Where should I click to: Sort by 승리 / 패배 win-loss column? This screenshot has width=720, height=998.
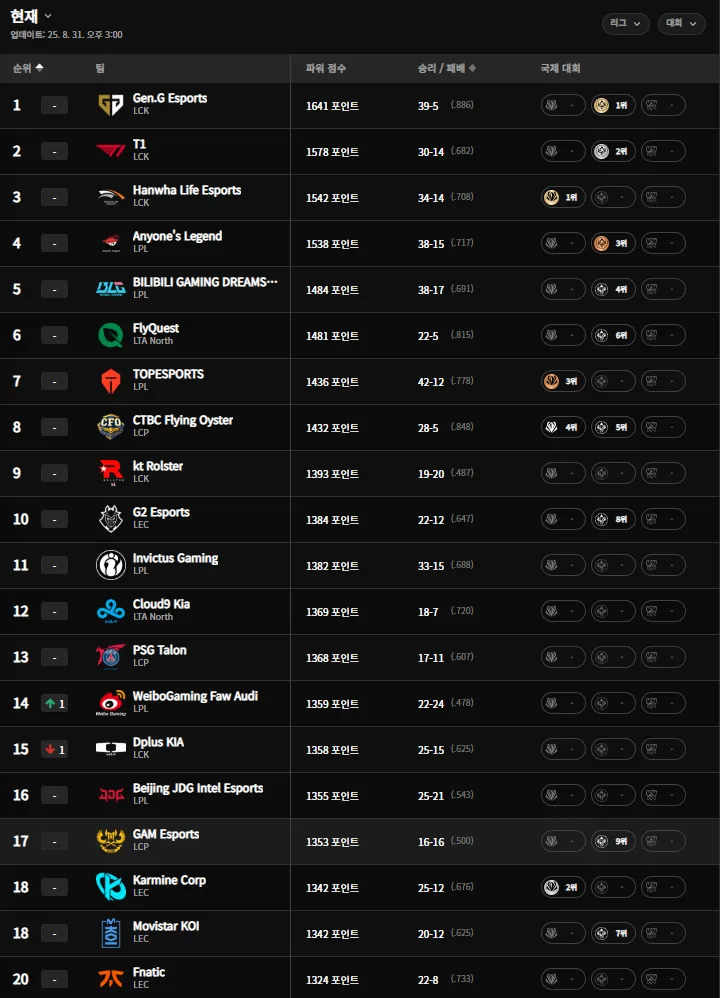[447, 68]
